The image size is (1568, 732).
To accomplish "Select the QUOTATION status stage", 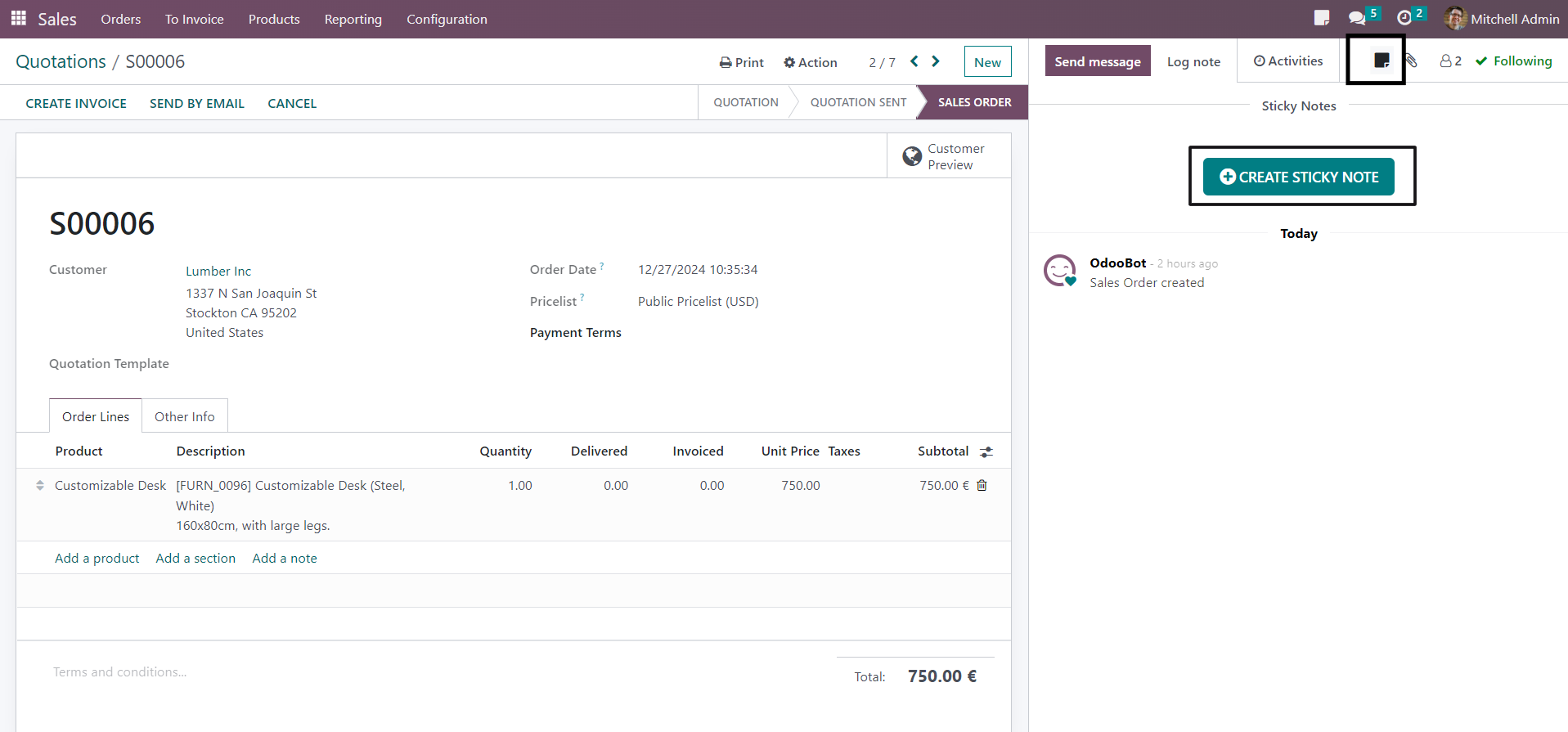I will click(746, 102).
